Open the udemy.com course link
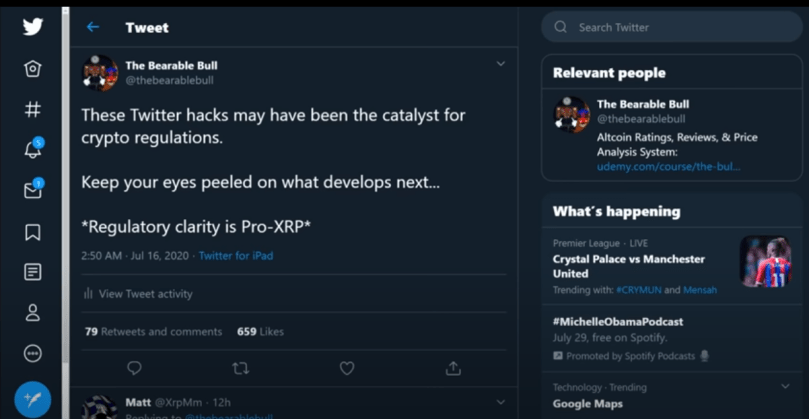 tap(669, 166)
